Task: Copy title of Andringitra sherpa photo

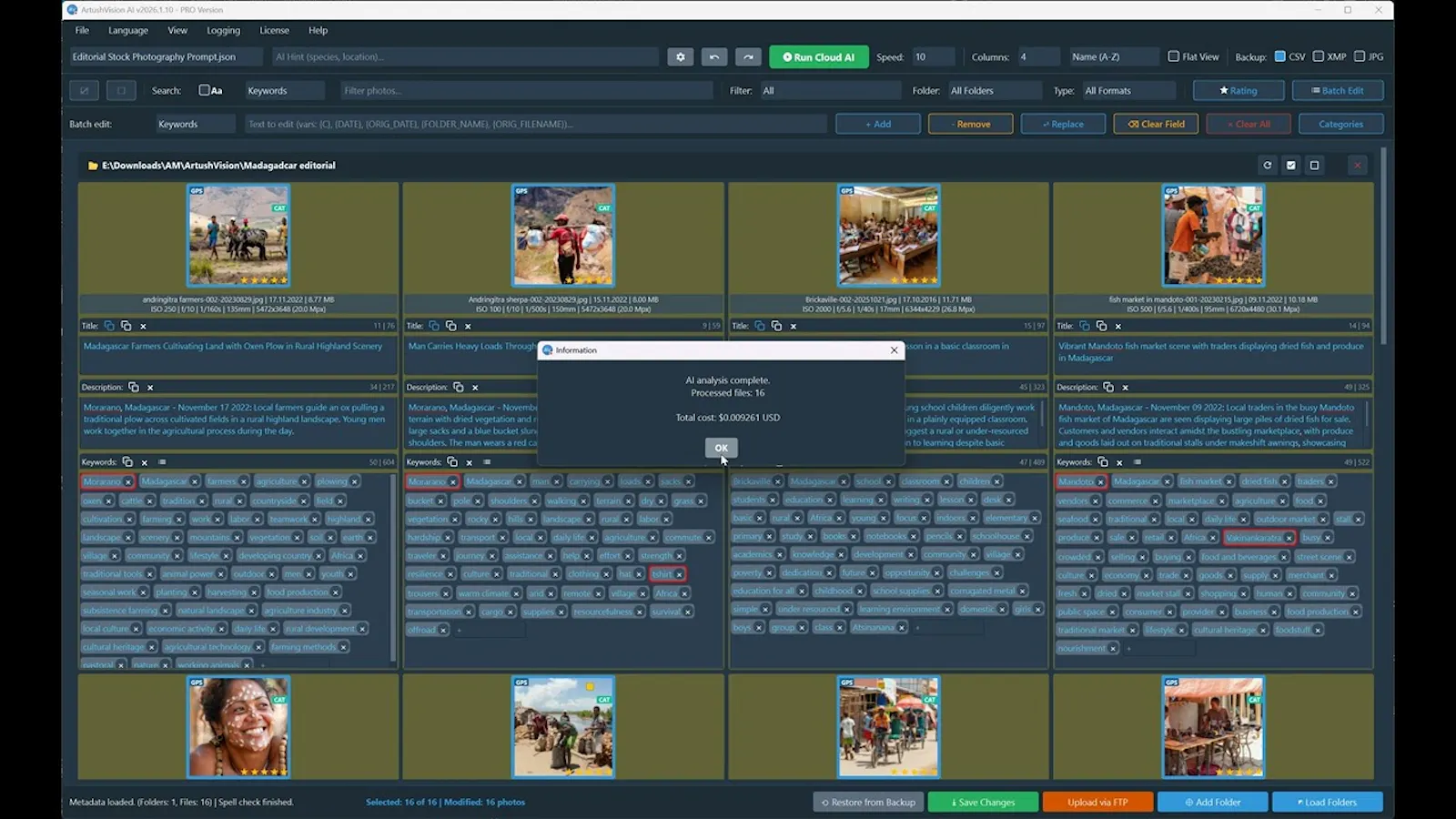Action: (434, 326)
